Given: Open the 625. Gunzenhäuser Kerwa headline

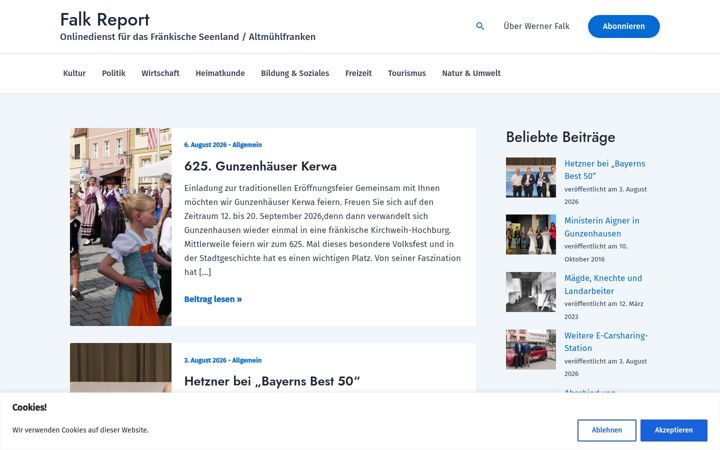Looking at the screenshot, I should 260,166.
